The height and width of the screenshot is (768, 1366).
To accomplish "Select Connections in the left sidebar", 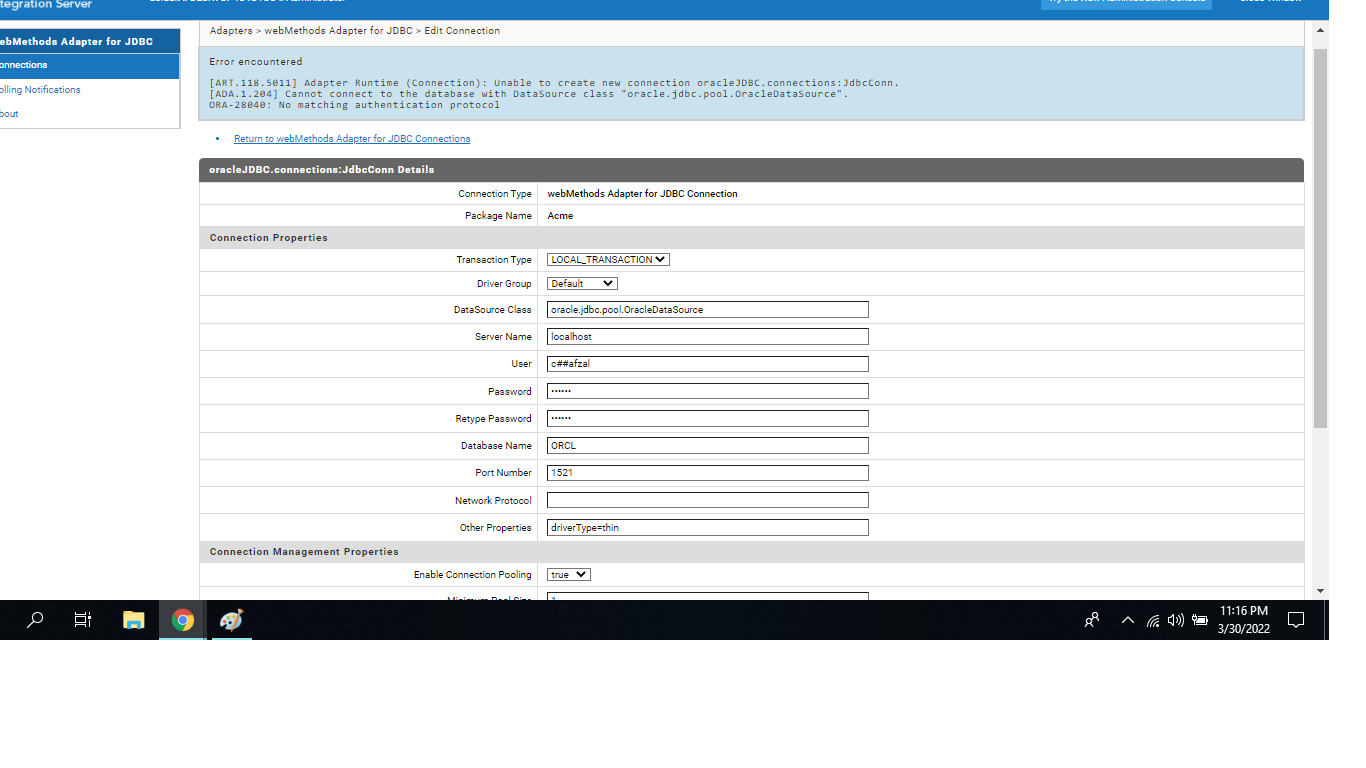I will point(88,65).
